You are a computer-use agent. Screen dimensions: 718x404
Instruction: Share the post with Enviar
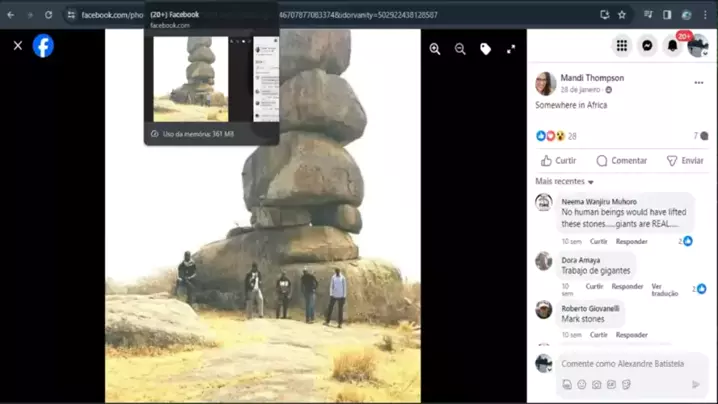pos(685,160)
